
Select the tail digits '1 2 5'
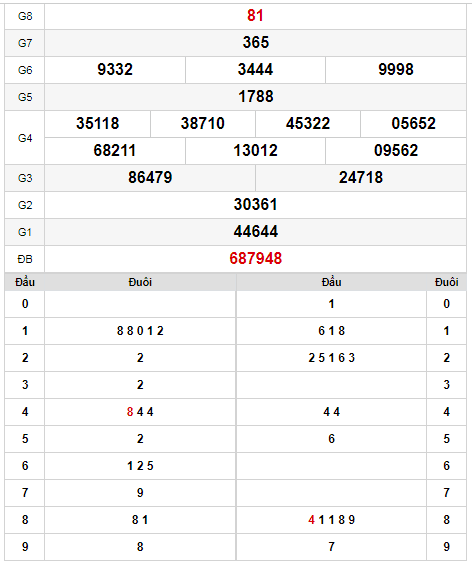point(140,466)
